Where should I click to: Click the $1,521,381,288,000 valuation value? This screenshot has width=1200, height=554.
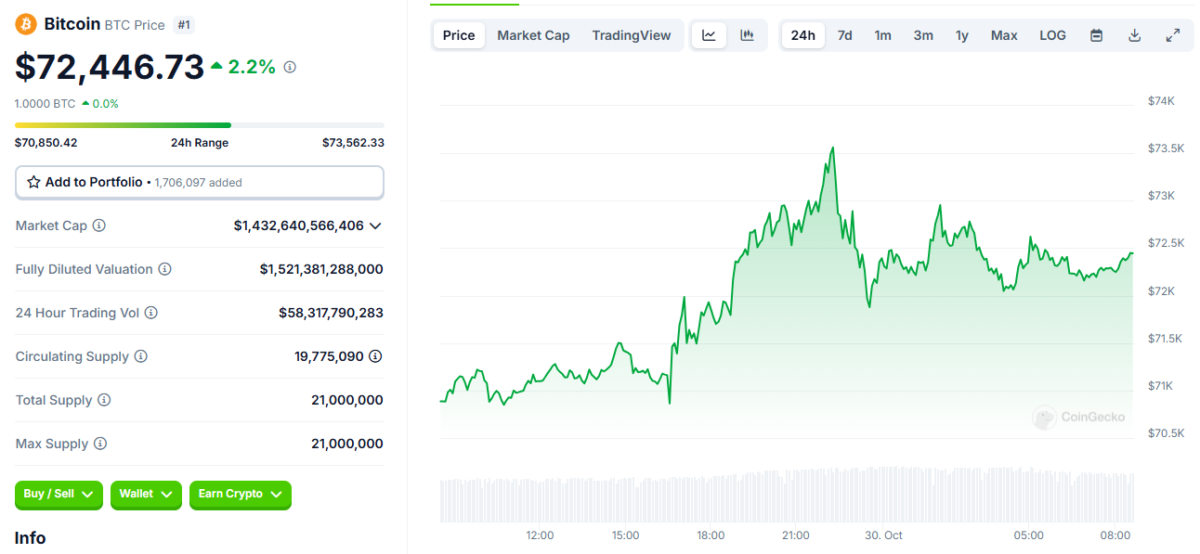[321, 269]
